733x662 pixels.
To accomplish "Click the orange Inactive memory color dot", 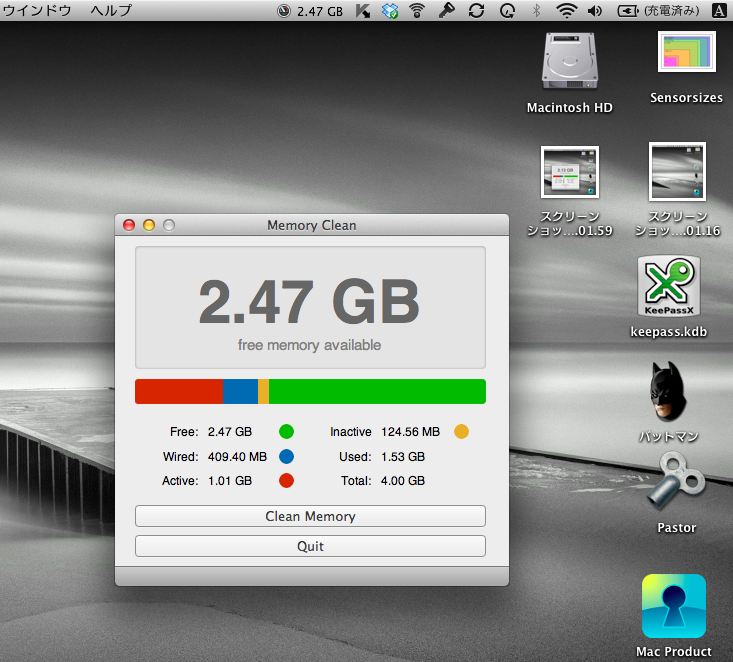I will click(461, 432).
